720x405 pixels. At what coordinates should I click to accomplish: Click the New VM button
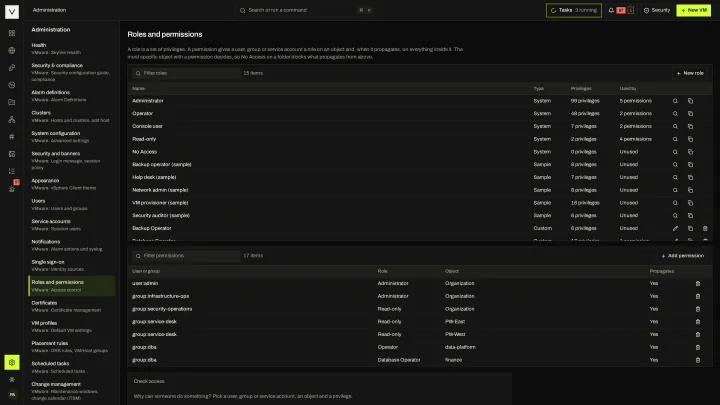click(693, 10)
